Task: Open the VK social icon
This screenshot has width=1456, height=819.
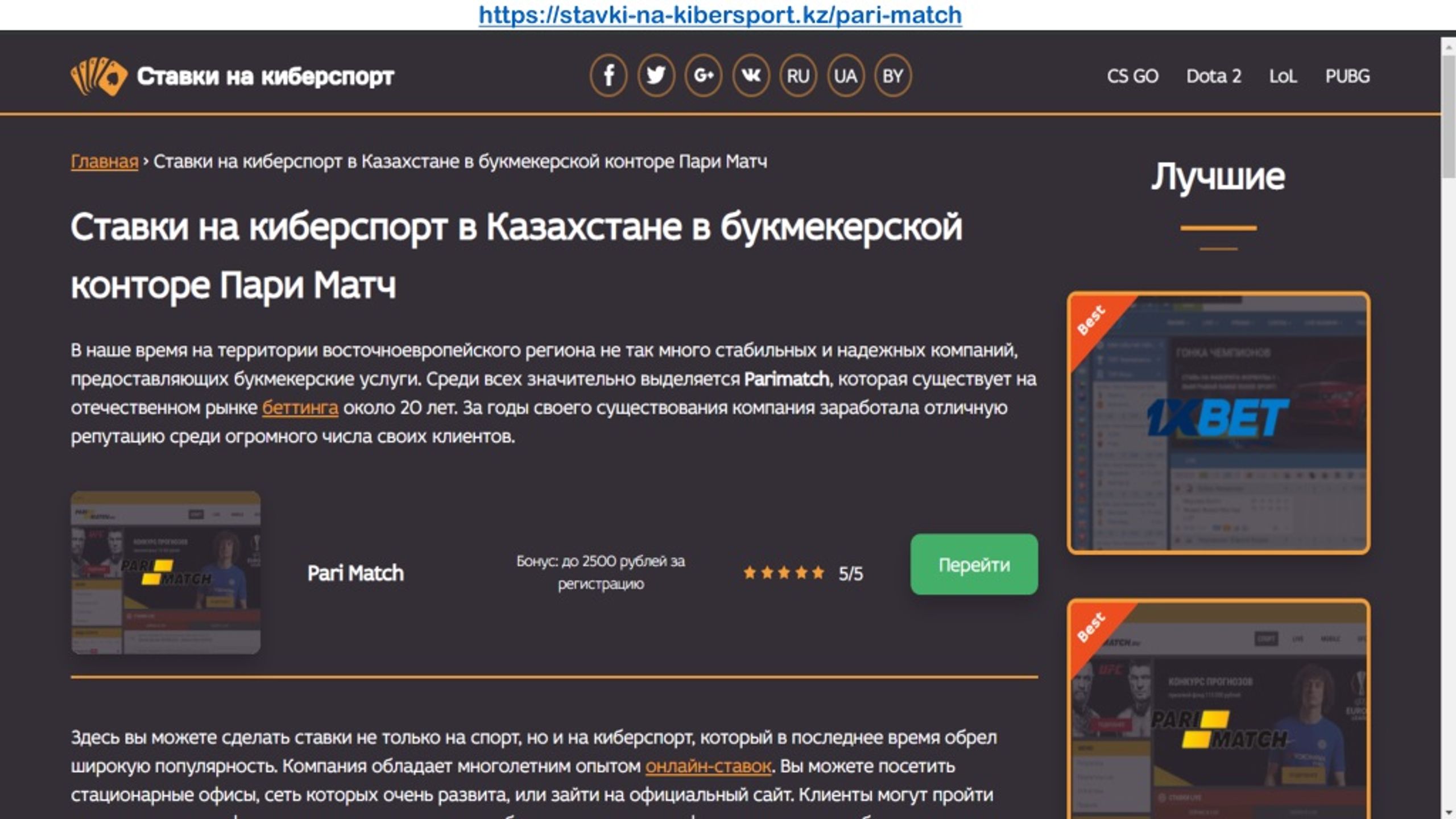Action: click(751, 76)
